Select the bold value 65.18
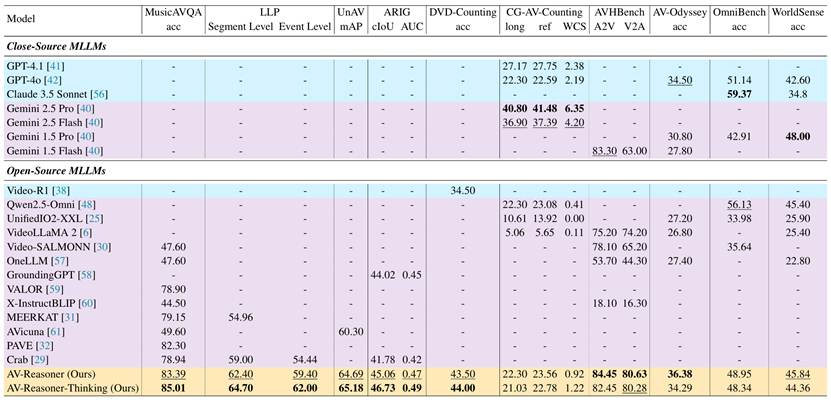831x402 pixels. [350, 389]
